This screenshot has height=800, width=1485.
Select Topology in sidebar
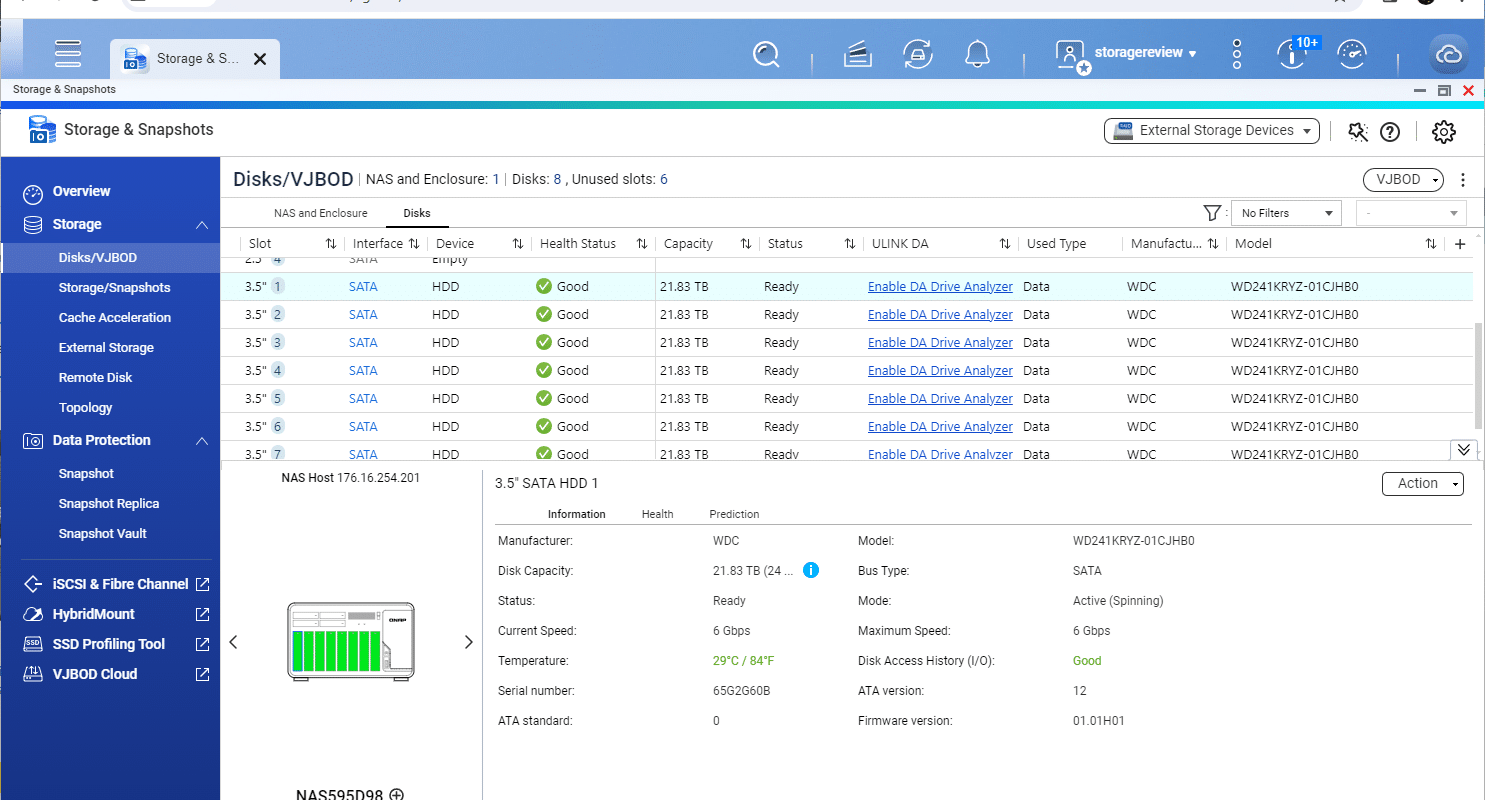point(85,408)
